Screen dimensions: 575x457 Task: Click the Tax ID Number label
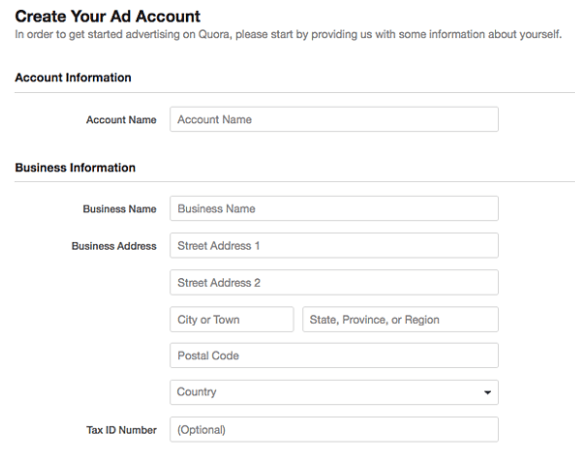coord(121,430)
